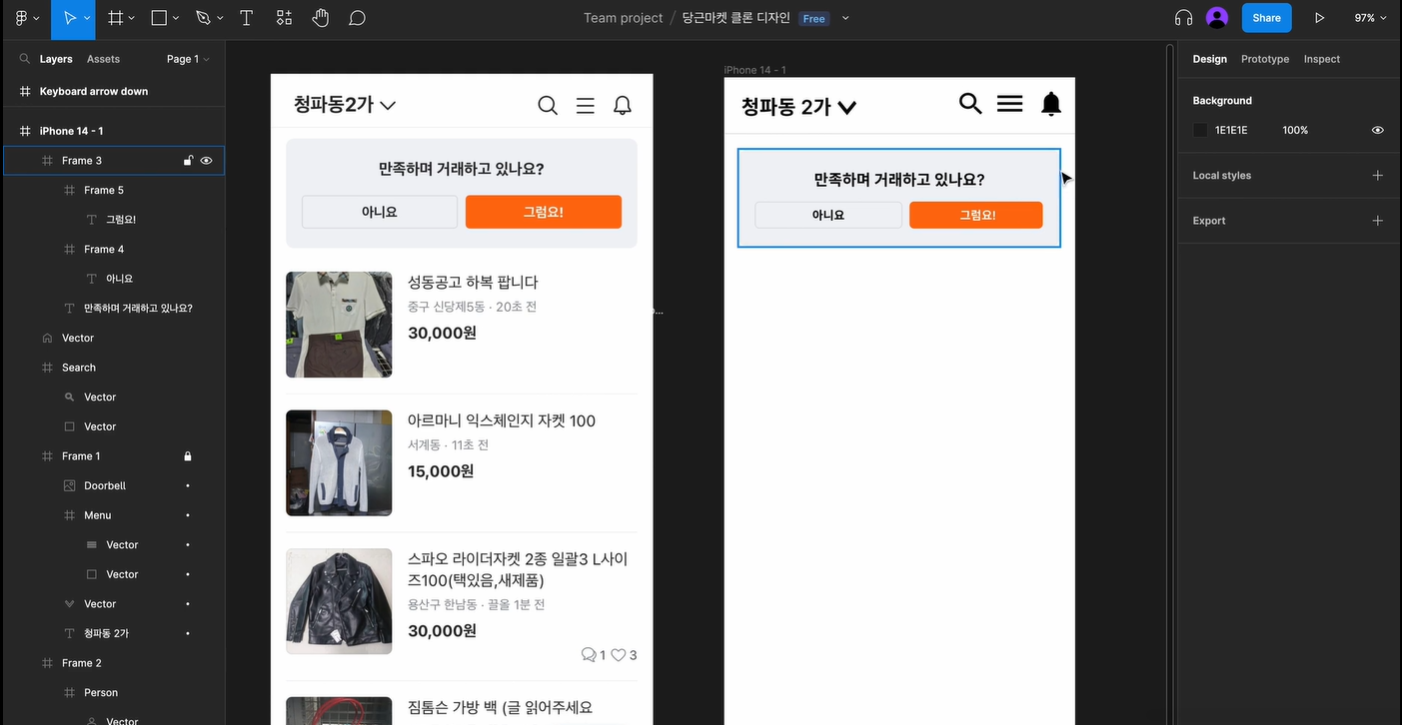Open the Resources components panel
Image resolution: width=1402 pixels, height=725 pixels.
pyautogui.click(x=284, y=18)
